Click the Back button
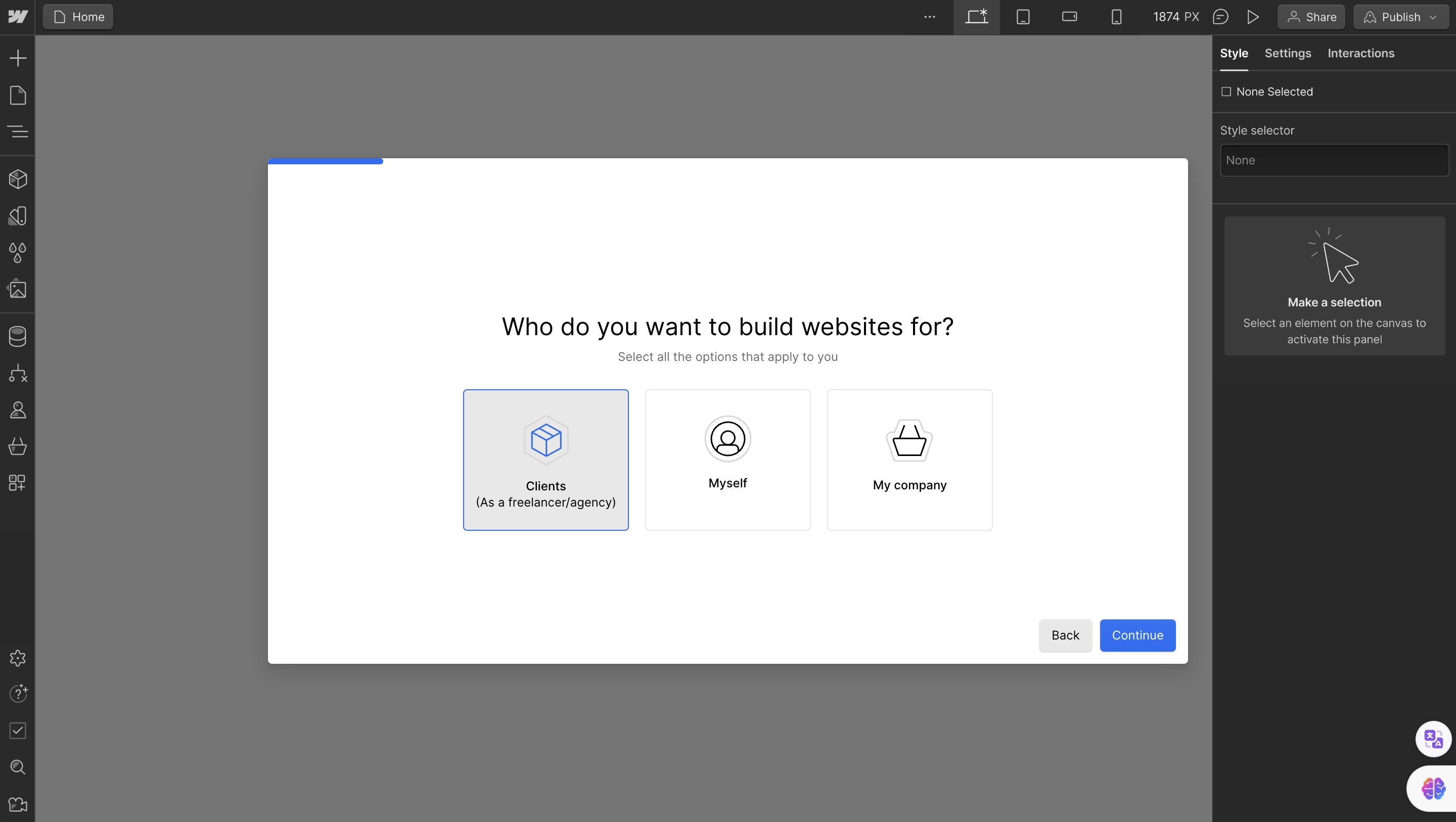The height and width of the screenshot is (822, 1456). 1065,635
